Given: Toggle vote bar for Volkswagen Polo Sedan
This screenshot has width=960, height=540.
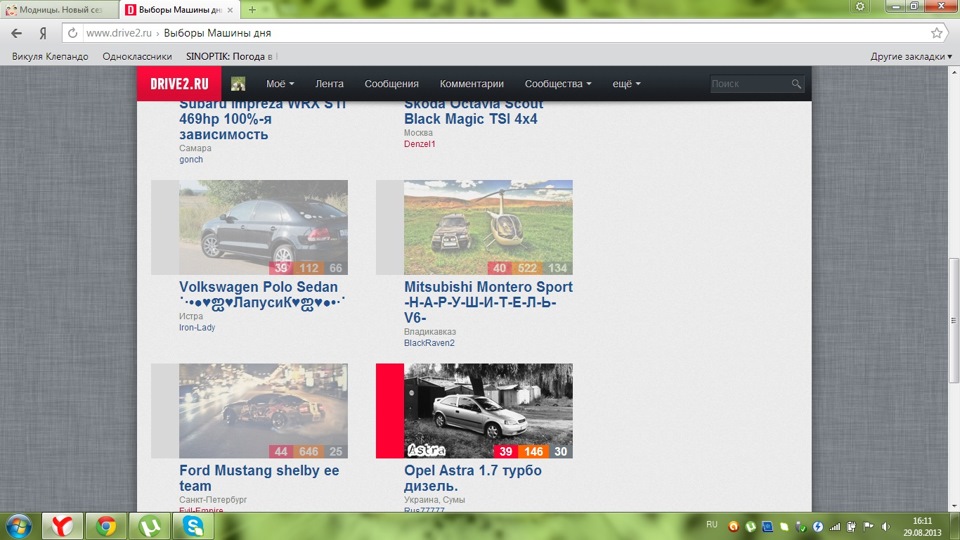Looking at the screenshot, I should (x=165, y=227).
